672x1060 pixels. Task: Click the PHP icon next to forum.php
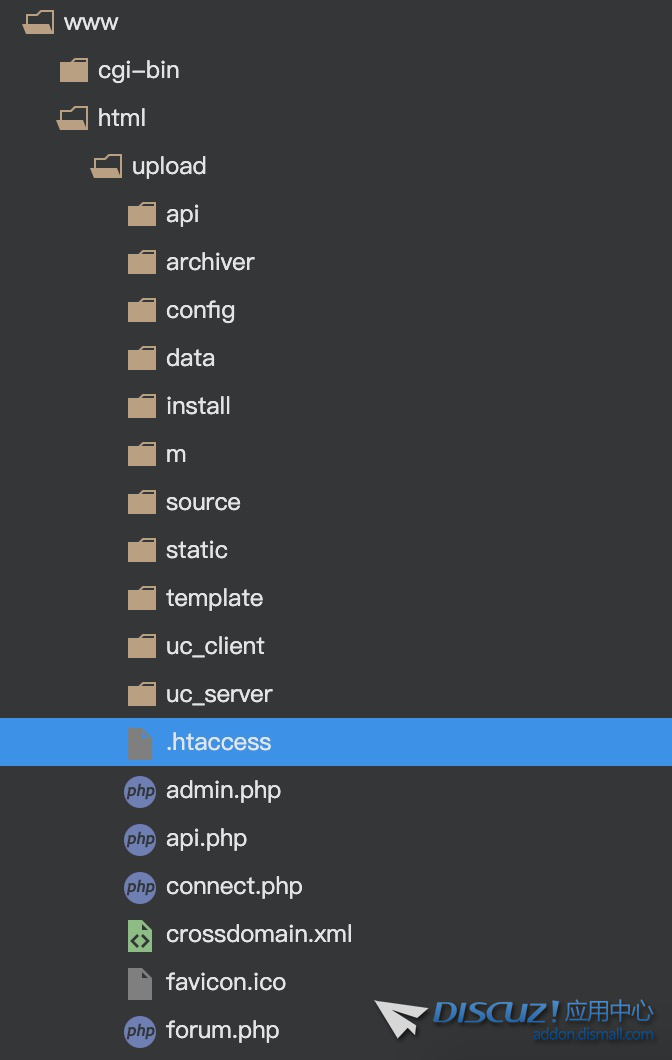click(140, 1031)
